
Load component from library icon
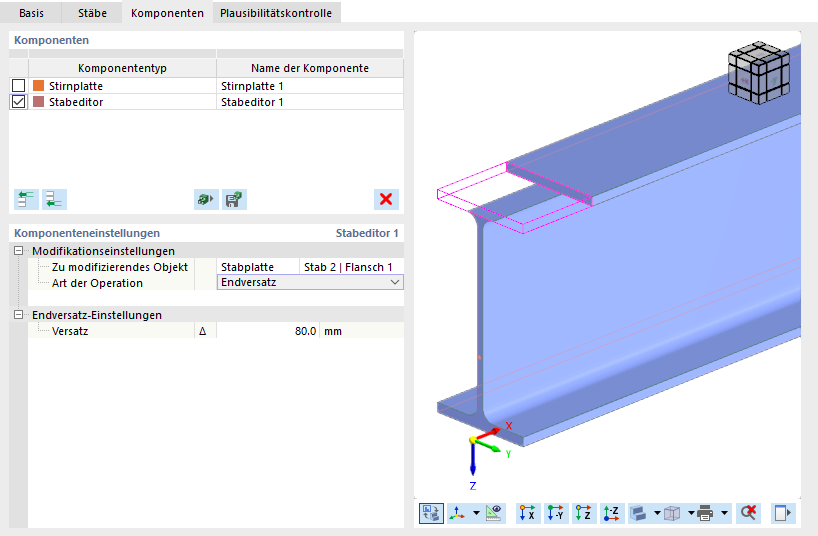coord(206,199)
